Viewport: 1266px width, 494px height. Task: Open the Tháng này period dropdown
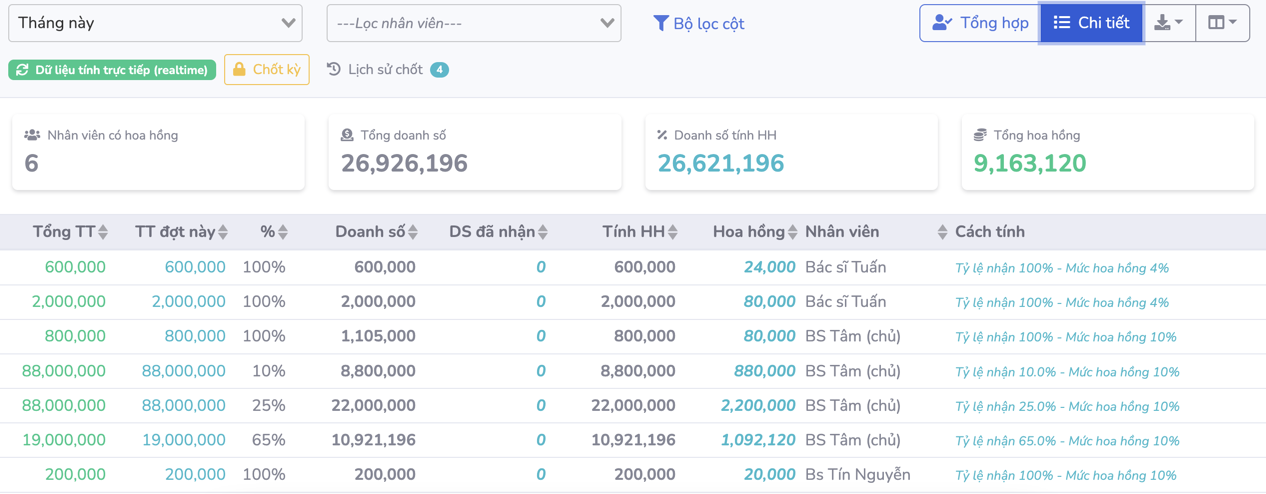pos(155,23)
